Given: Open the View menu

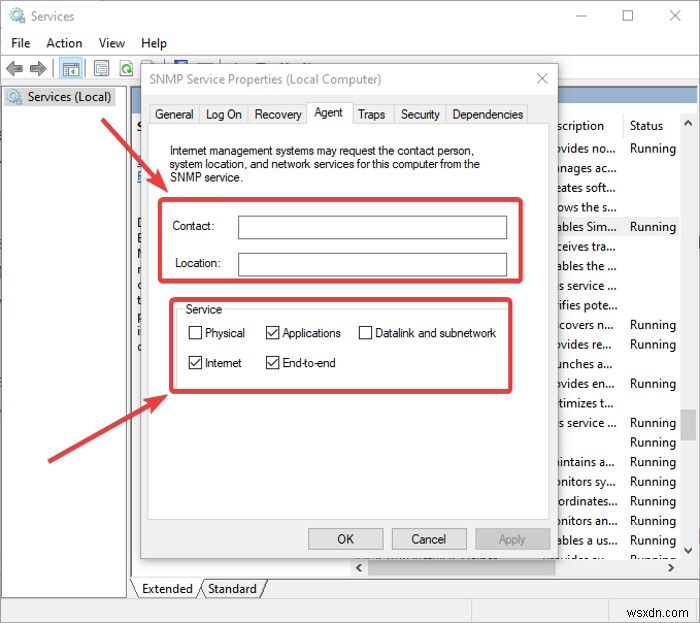Looking at the screenshot, I should tap(112, 43).
